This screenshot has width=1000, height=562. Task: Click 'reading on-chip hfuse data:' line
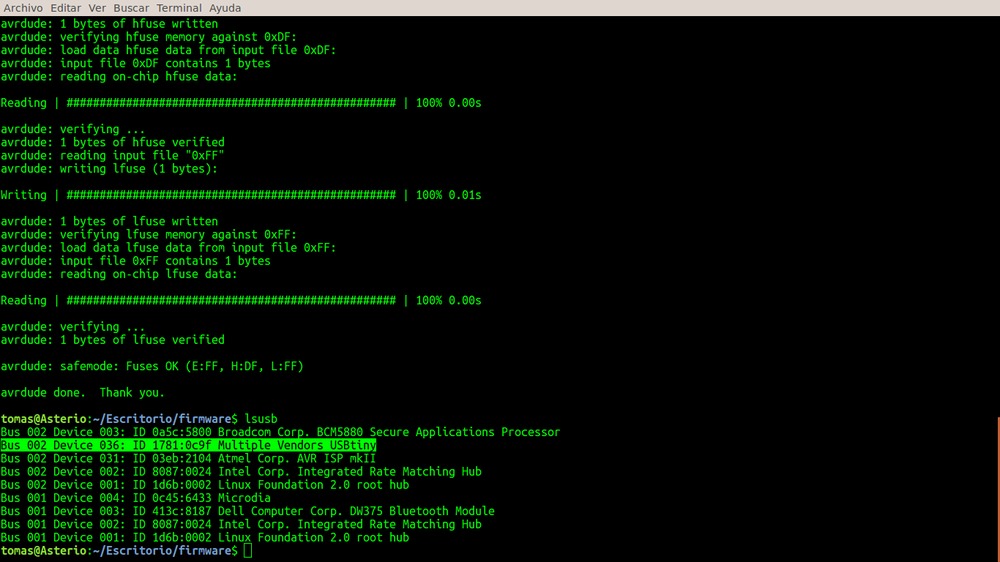(x=119, y=77)
